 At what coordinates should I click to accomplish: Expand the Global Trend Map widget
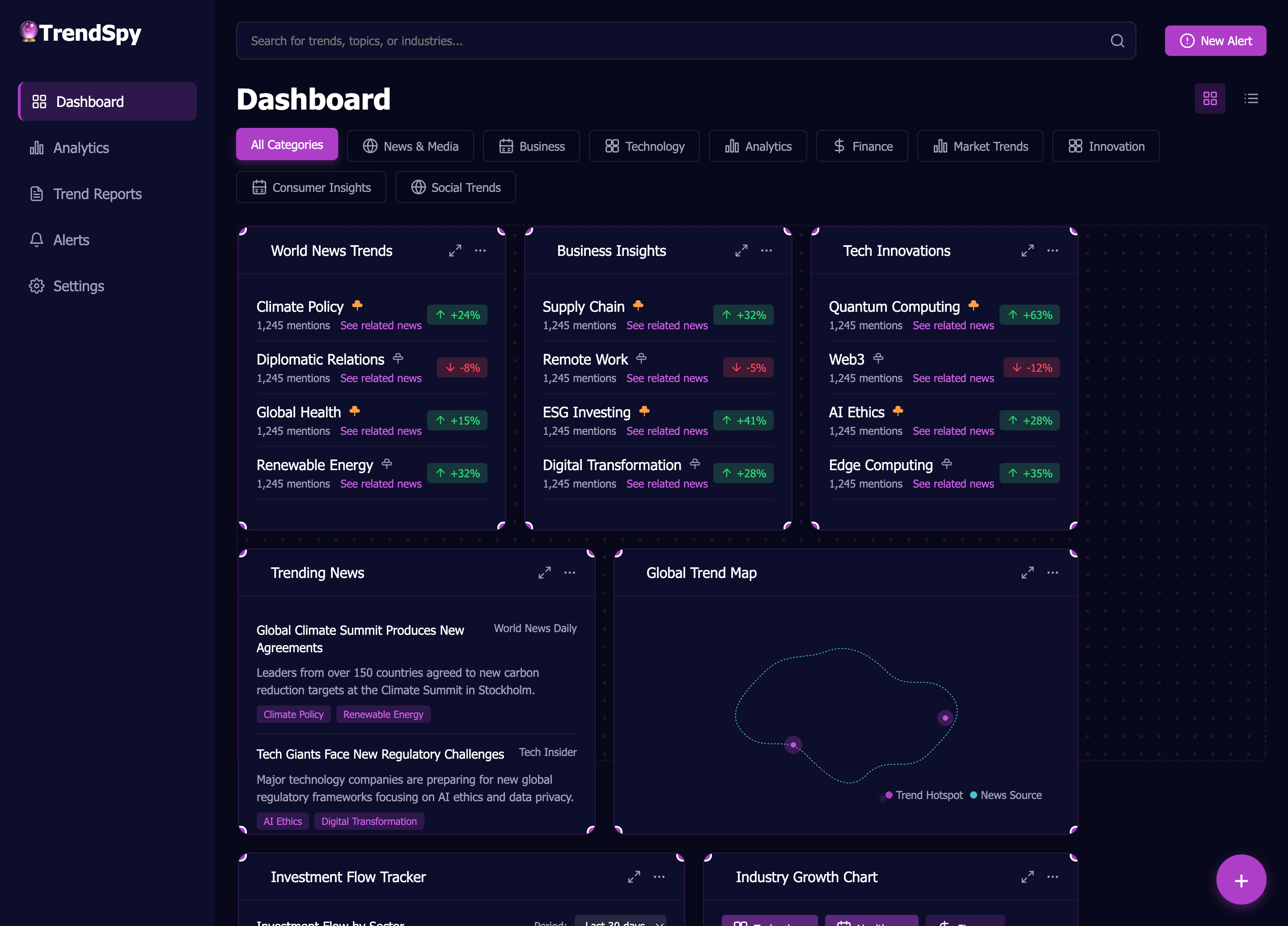pyautogui.click(x=1027, y=573)
